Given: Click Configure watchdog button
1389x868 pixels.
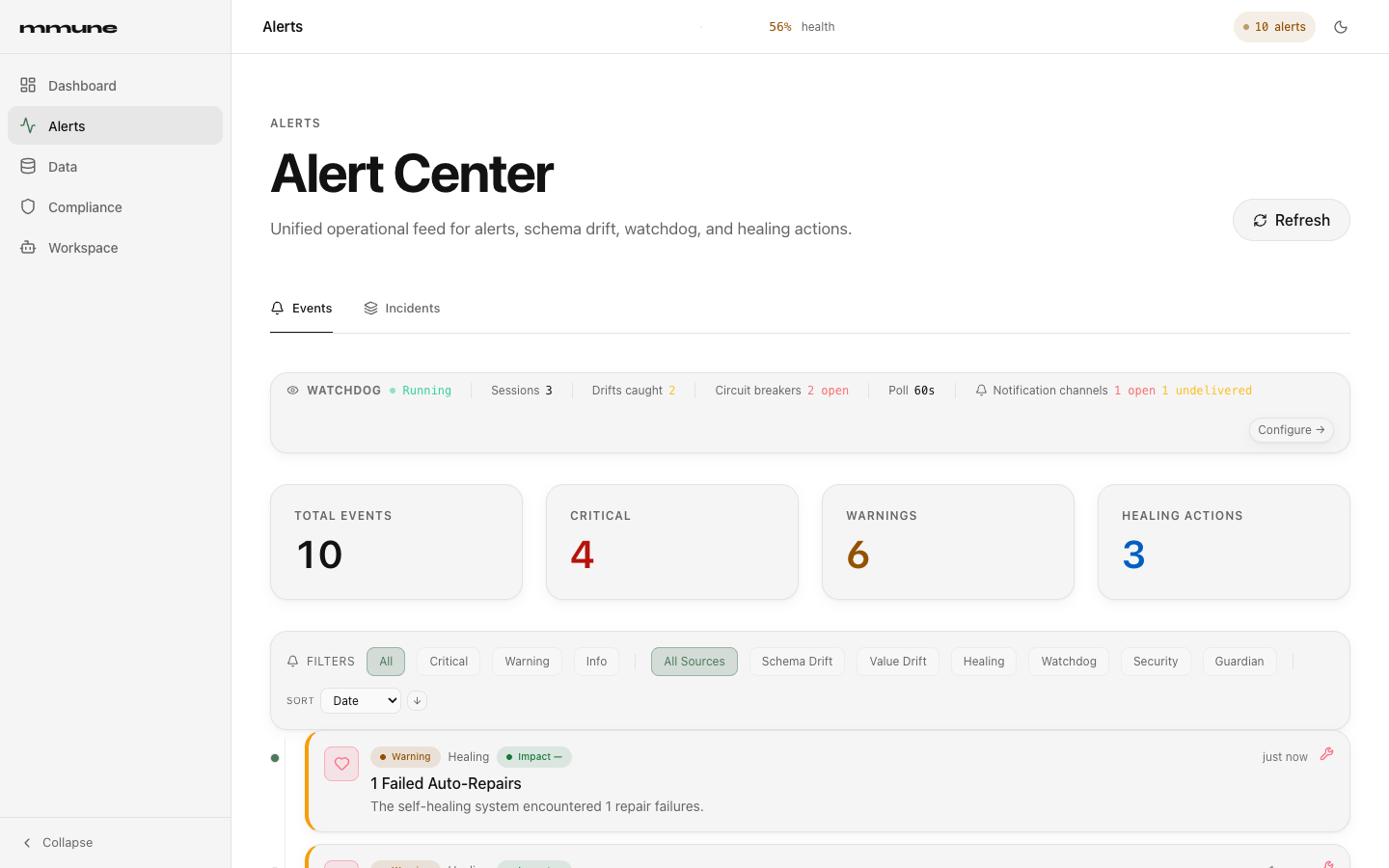Looking at the screenshot, I should 1291,430.
